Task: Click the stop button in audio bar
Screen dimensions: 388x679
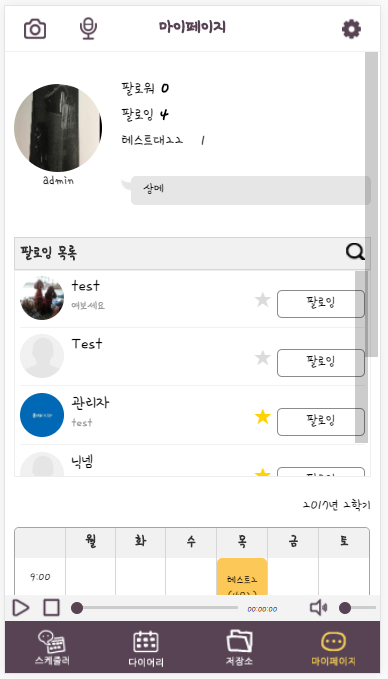Action: [x=52, y=608]
